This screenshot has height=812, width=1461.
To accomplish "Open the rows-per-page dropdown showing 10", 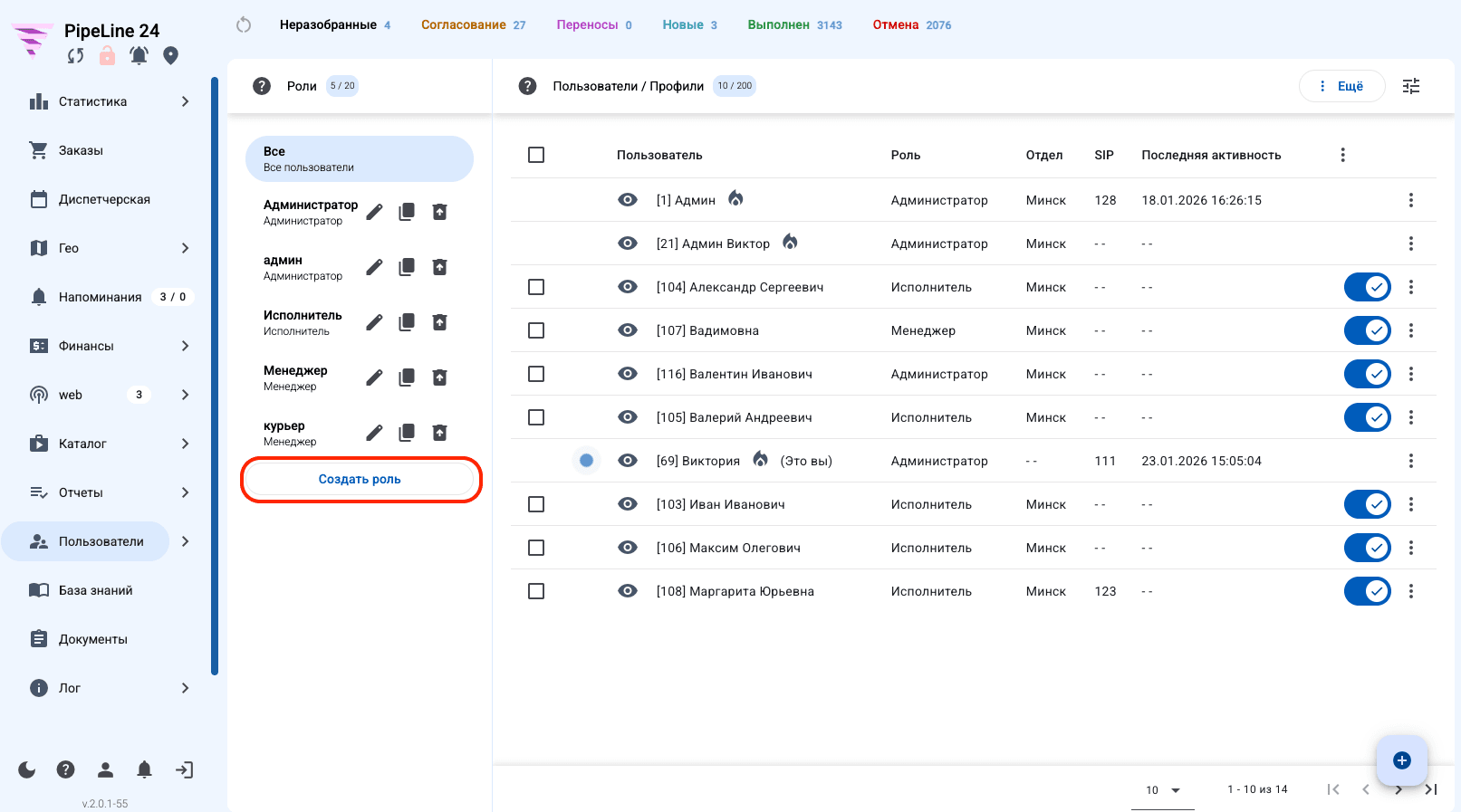I will [1163, 790].
